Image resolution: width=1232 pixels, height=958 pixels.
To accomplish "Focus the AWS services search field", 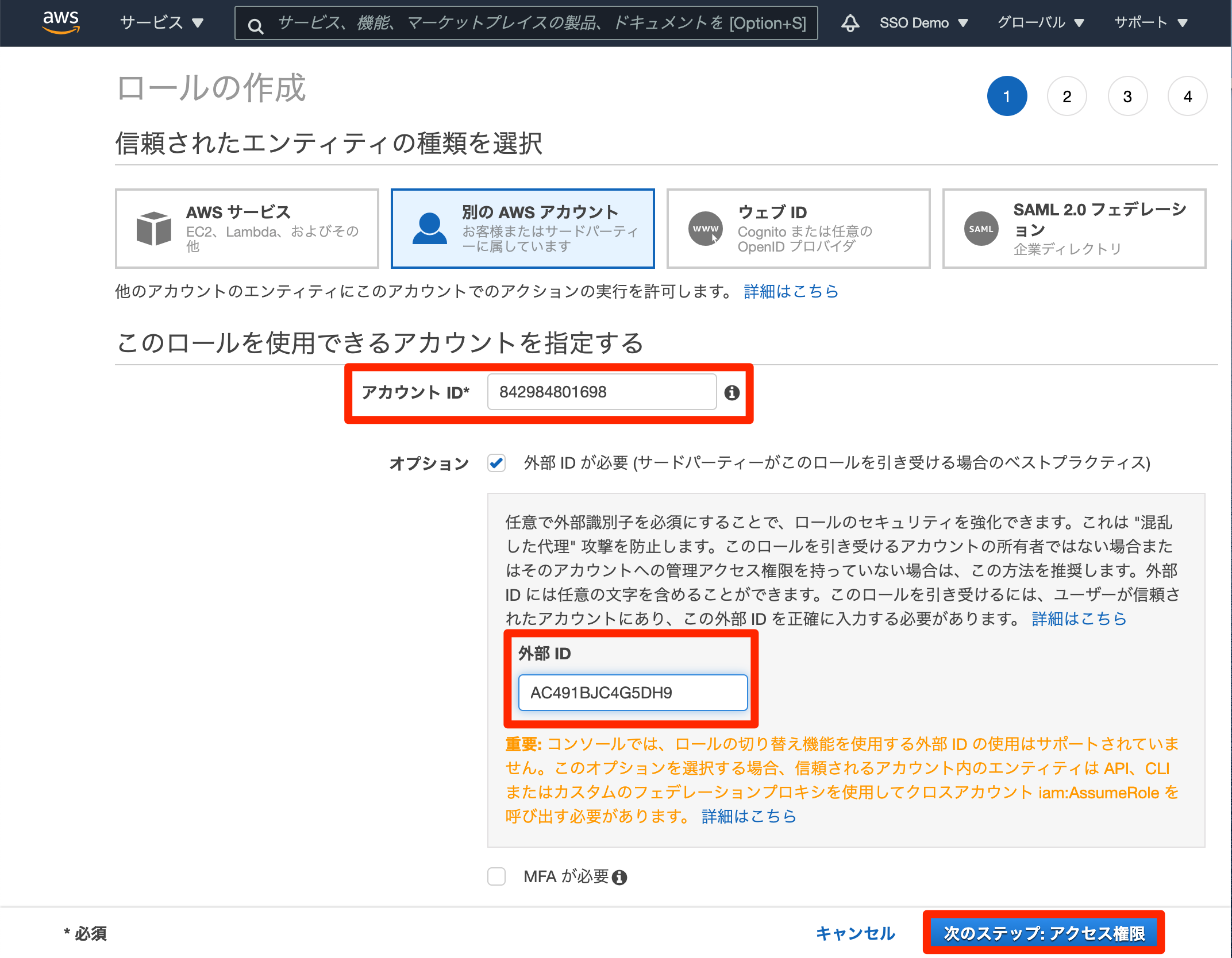I will coord(526,23).
